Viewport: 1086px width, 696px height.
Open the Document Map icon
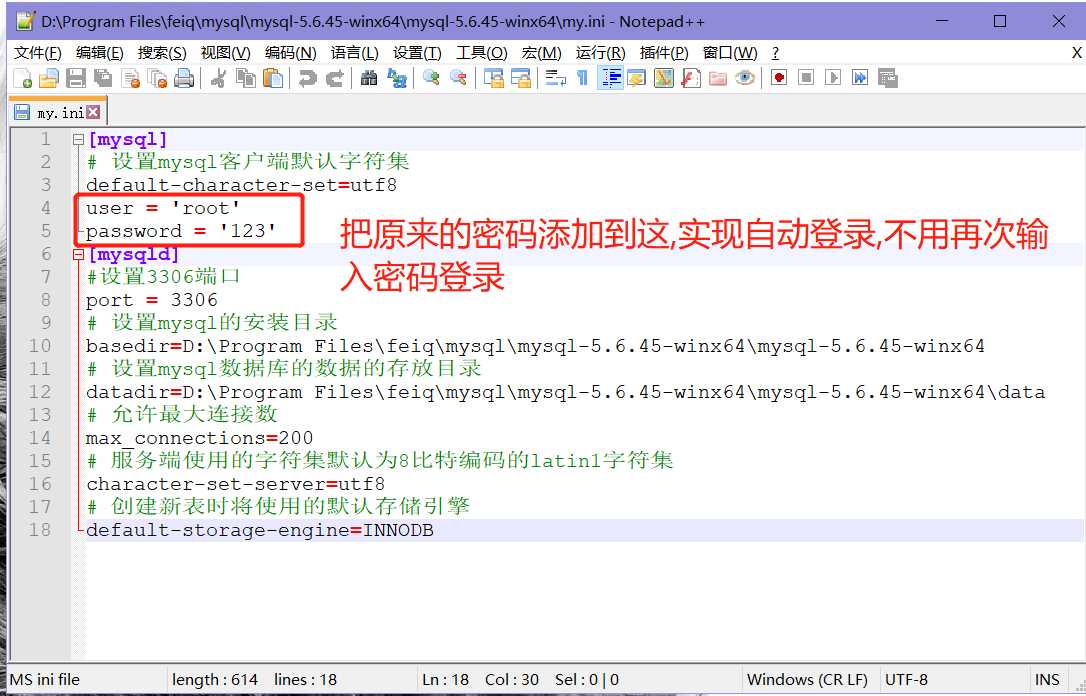point(664,78)
